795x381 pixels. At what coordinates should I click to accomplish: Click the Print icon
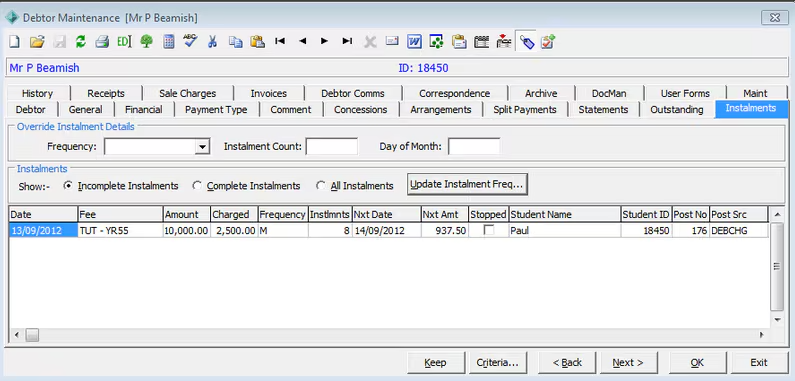tap(102, 42)
